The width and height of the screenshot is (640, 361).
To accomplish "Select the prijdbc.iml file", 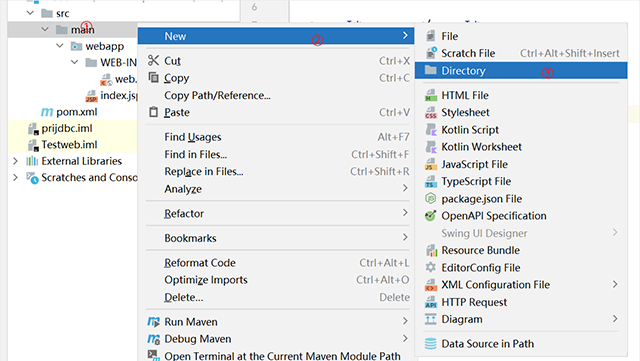I will (x=67, y=128).
